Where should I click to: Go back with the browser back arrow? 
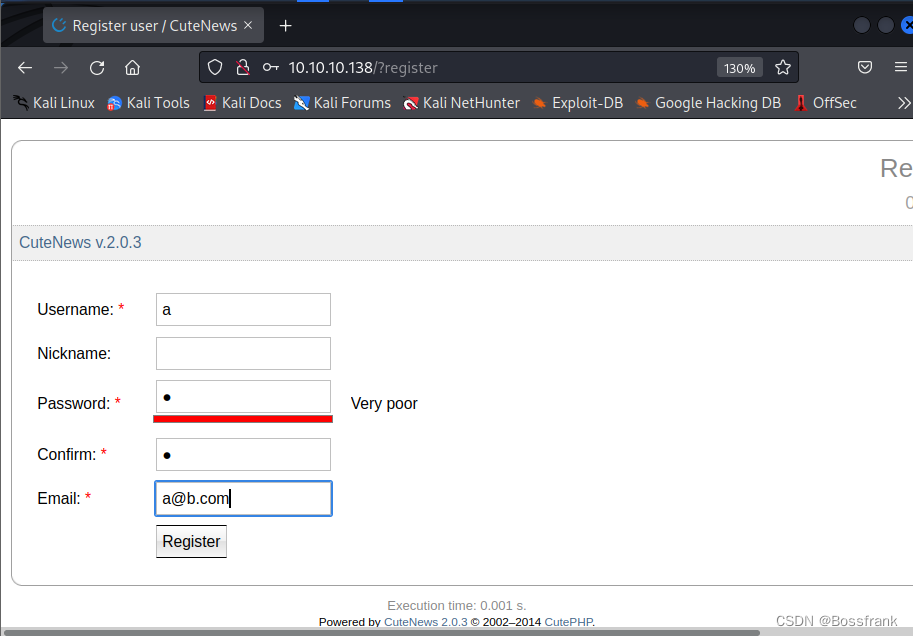[x=25, y=68]
